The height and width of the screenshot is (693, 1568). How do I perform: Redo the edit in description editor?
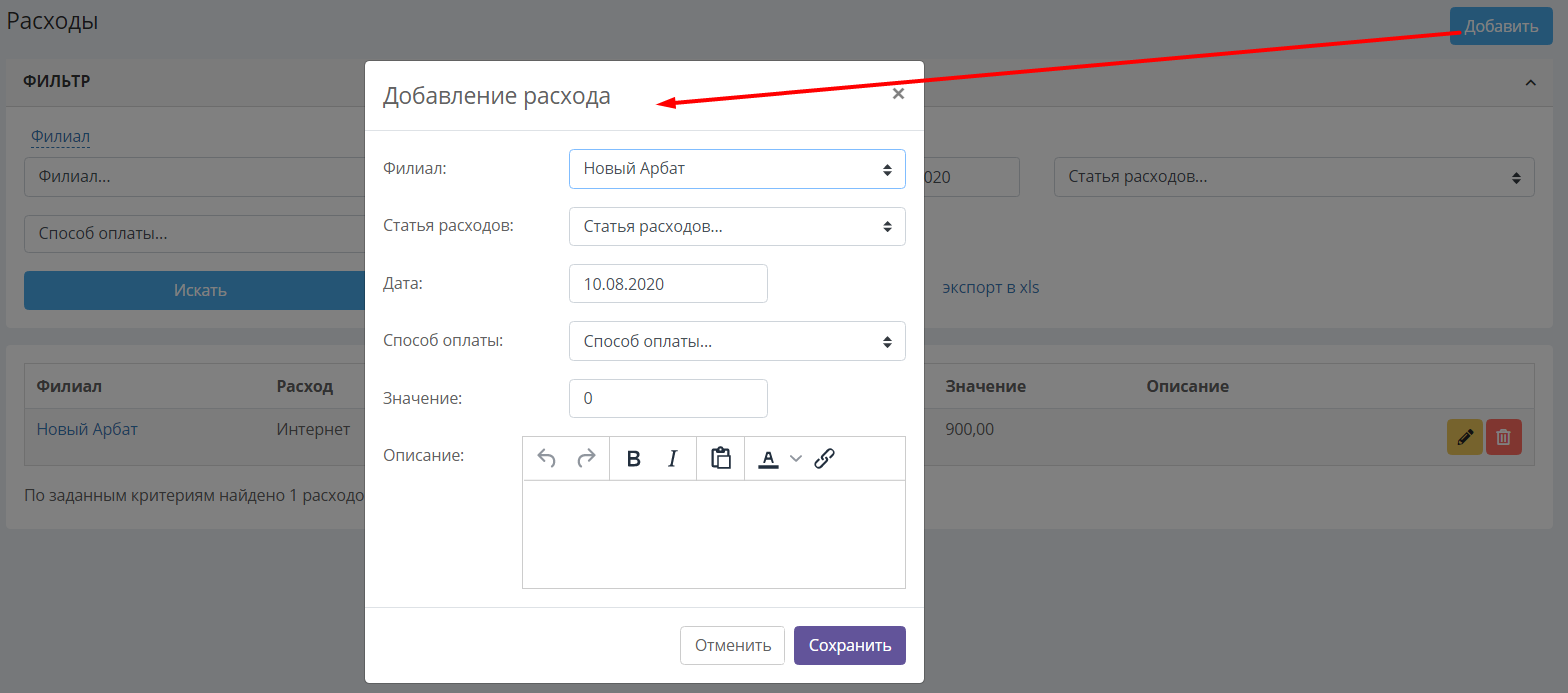point(586,458)
